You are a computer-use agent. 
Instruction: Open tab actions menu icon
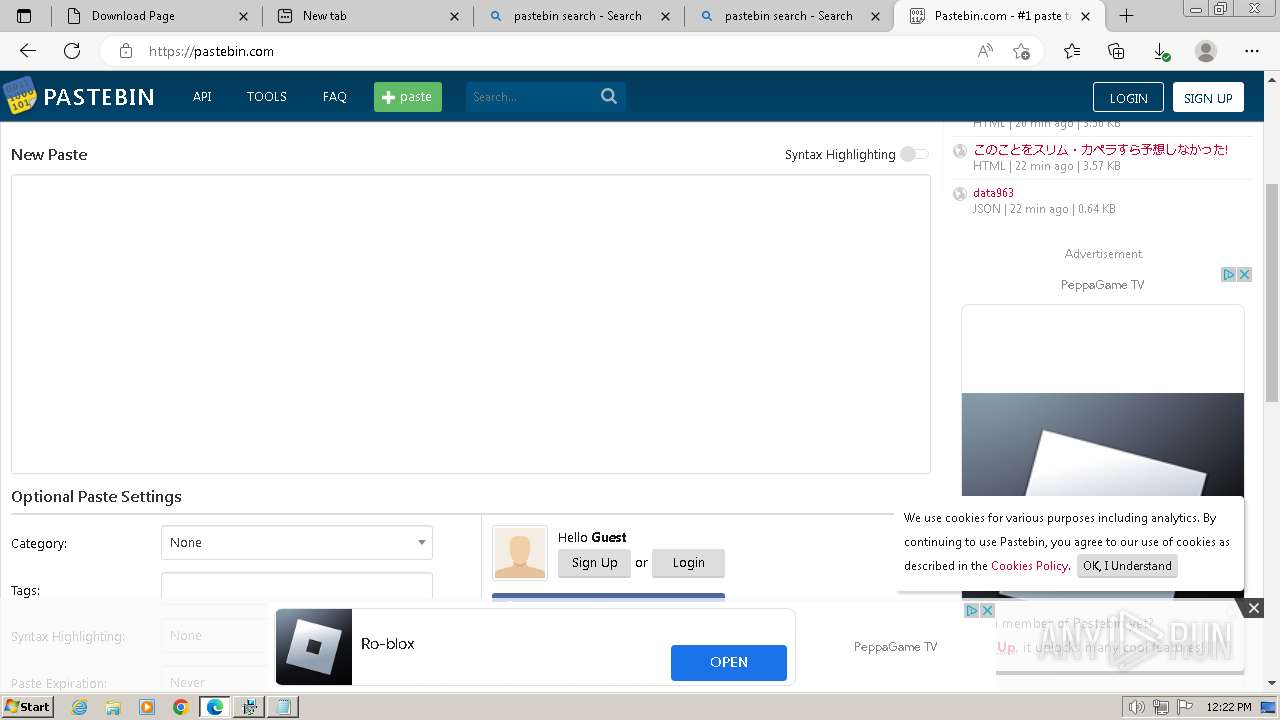pos(24,16)
